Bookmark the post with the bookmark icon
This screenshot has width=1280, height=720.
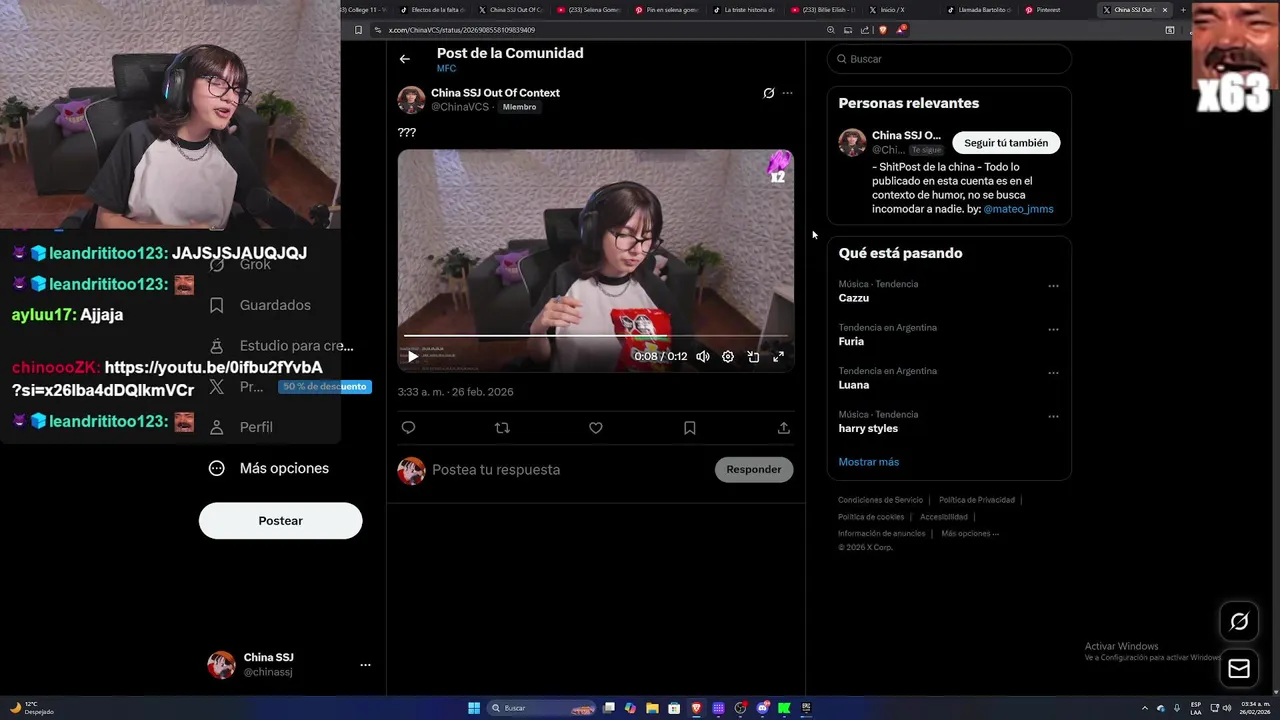pyautogui.click(x=690, y=428)
